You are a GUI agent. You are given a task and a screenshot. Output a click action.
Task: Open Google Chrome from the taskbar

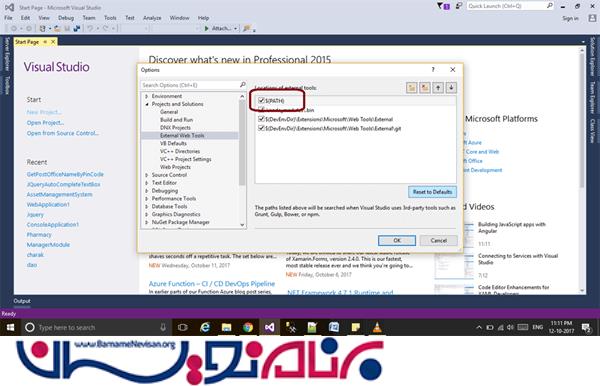[x=248, y=327]
